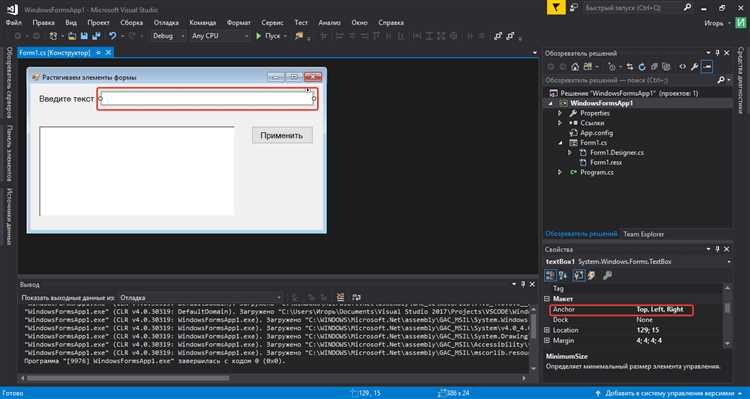This screenshot has width=750, height=399.
Task: Select Form1.resx in Solution Explorer
Action: (x=606, y=162)
